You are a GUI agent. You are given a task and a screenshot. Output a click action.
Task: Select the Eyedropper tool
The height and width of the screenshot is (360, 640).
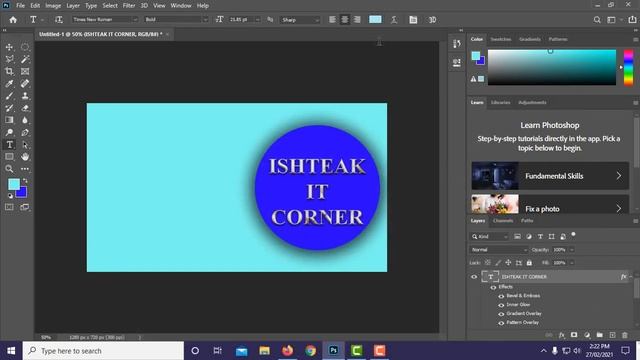pyautogui.click(x=9, y=84)
